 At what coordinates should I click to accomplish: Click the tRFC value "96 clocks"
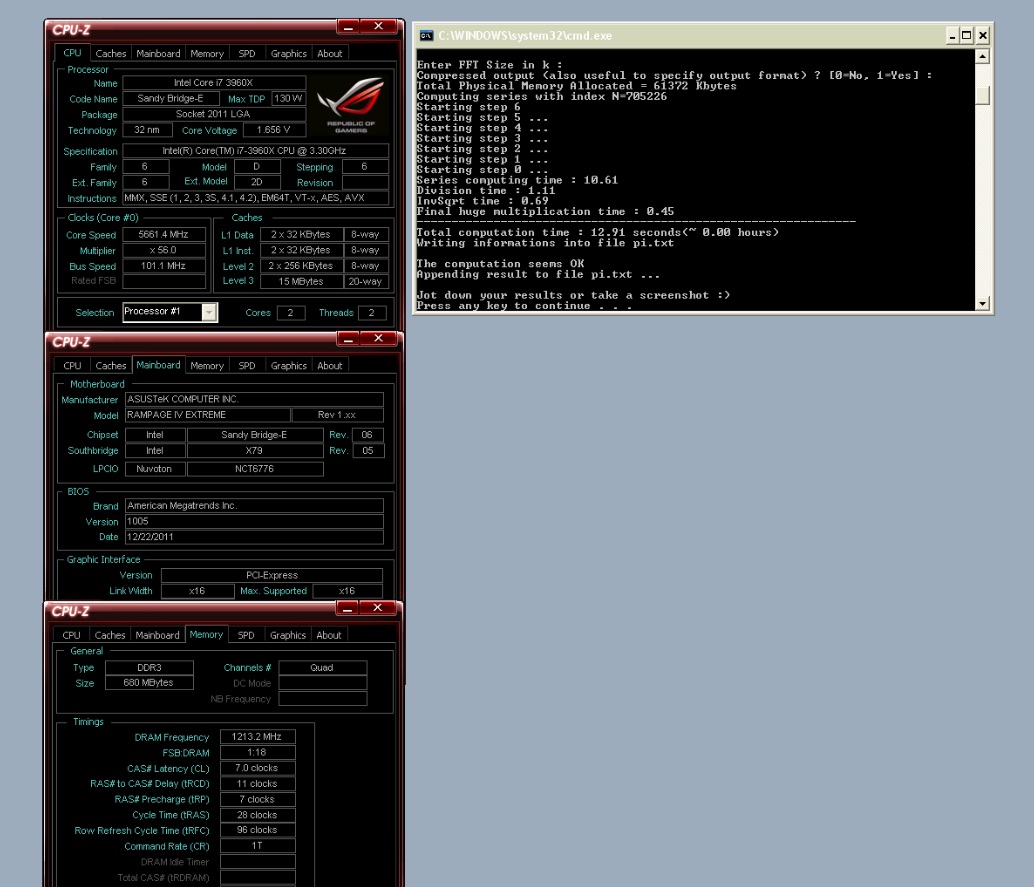tap(257, 830)
